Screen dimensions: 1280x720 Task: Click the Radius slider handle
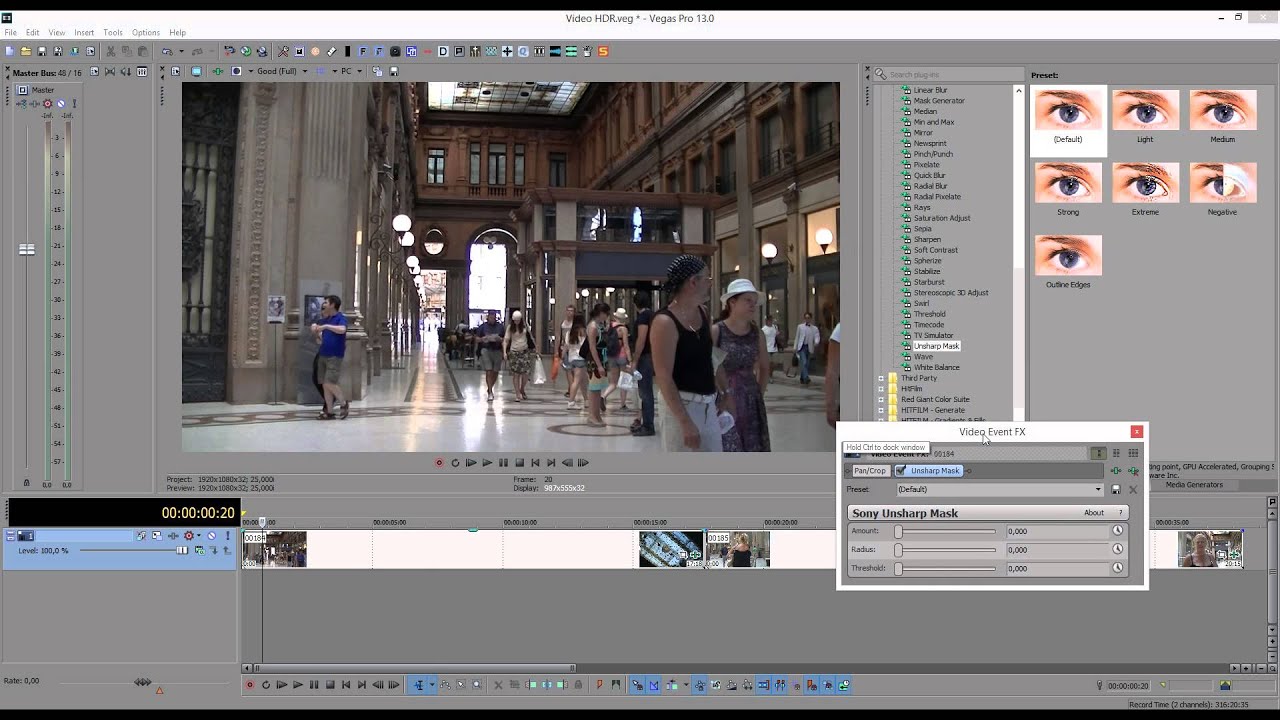click(x=898, y=549)
